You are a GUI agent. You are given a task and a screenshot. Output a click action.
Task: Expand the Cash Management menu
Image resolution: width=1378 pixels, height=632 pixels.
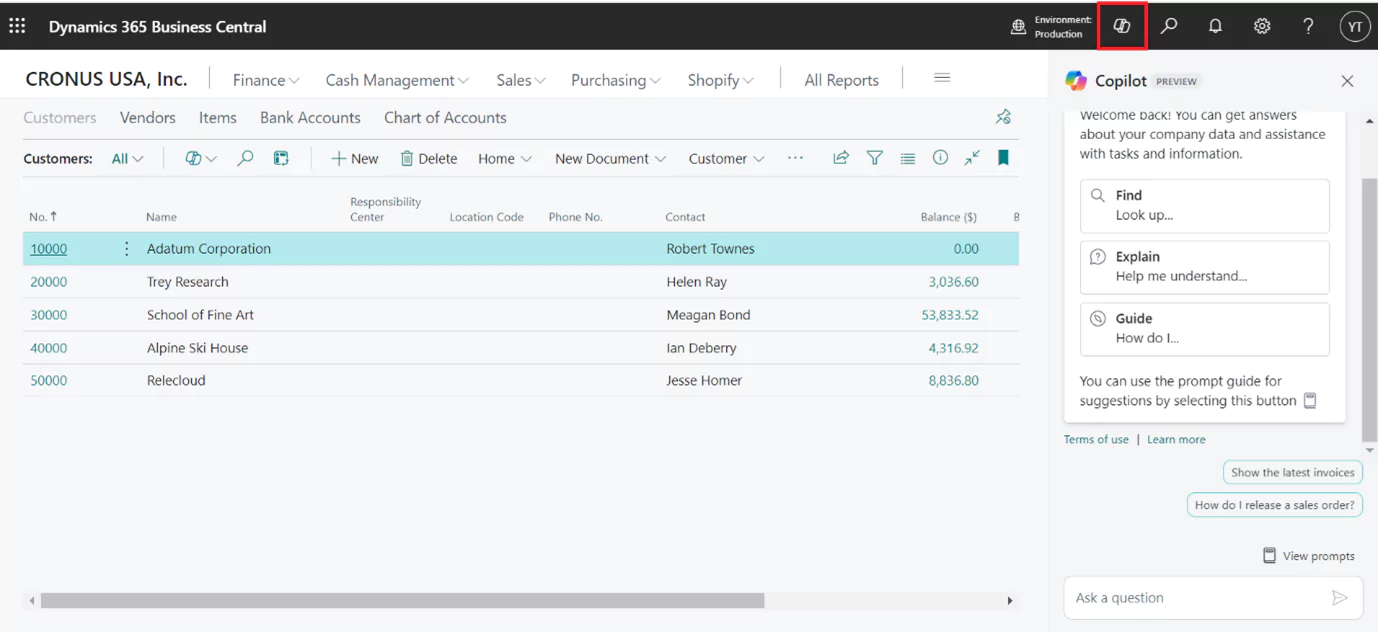point(397,80)
